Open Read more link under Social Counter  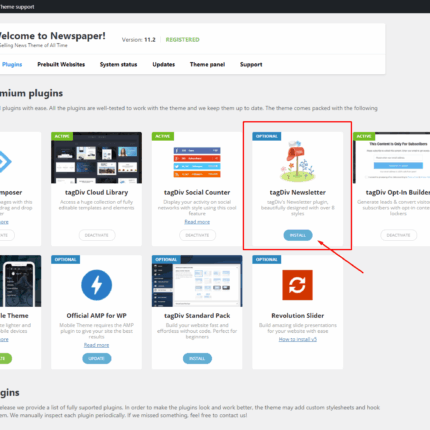pyautogui.click(x=197, y=222)
